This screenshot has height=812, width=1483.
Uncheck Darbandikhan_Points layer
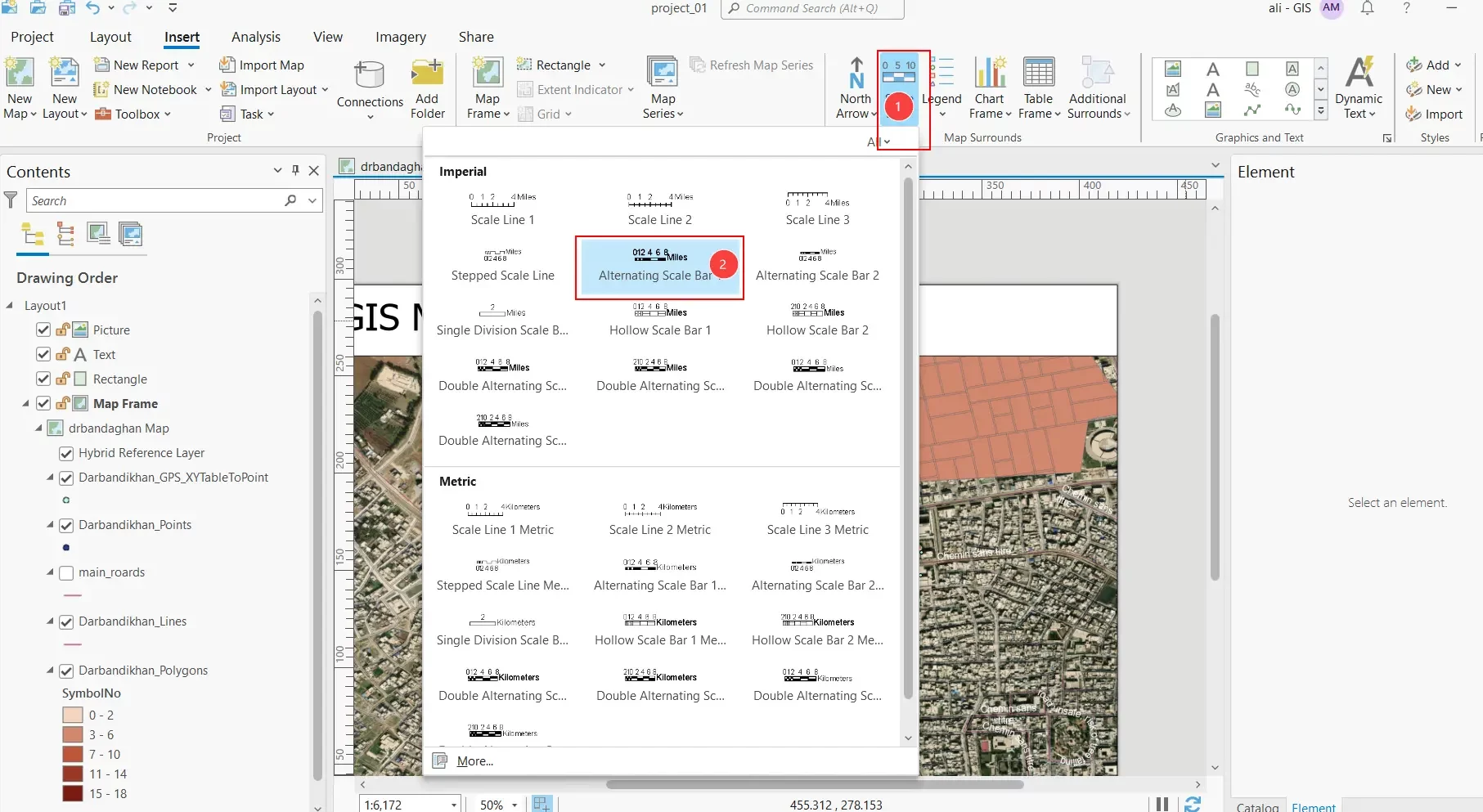[66, 525]
